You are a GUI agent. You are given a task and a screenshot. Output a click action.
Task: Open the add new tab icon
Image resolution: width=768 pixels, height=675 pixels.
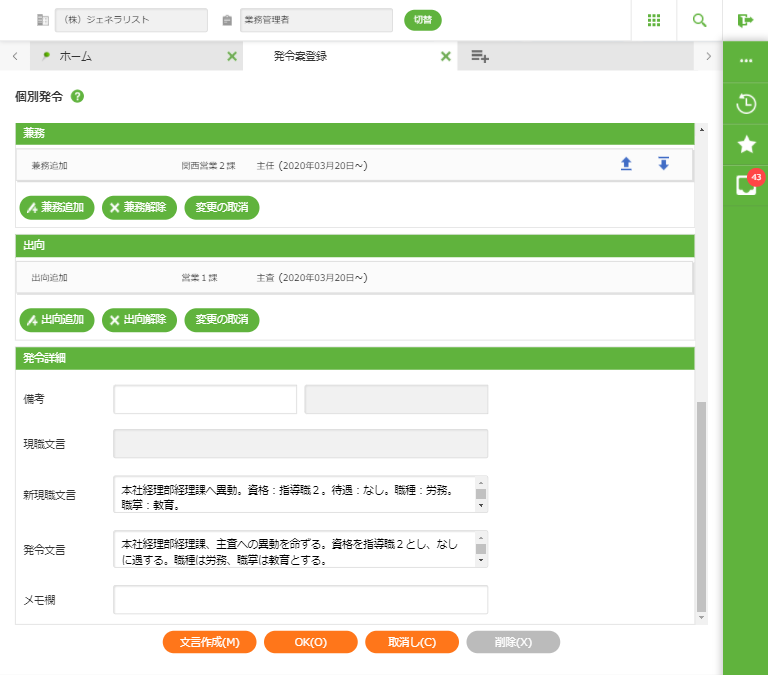tap(480, 57)
